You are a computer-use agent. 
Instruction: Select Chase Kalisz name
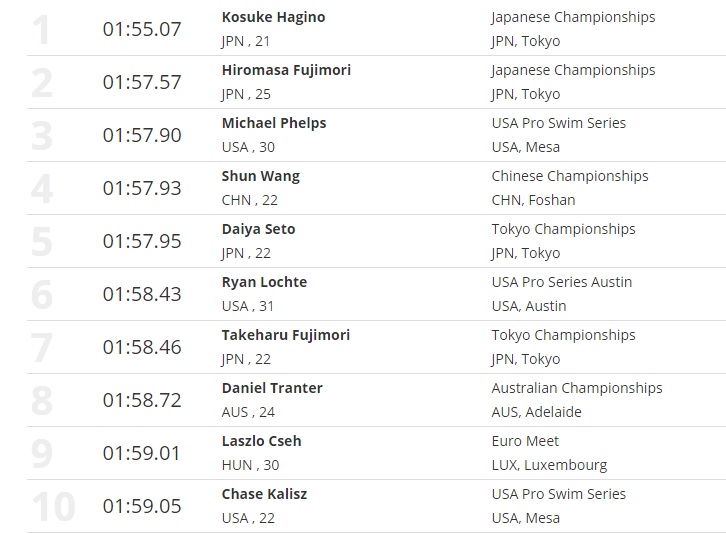coord(262,494)
